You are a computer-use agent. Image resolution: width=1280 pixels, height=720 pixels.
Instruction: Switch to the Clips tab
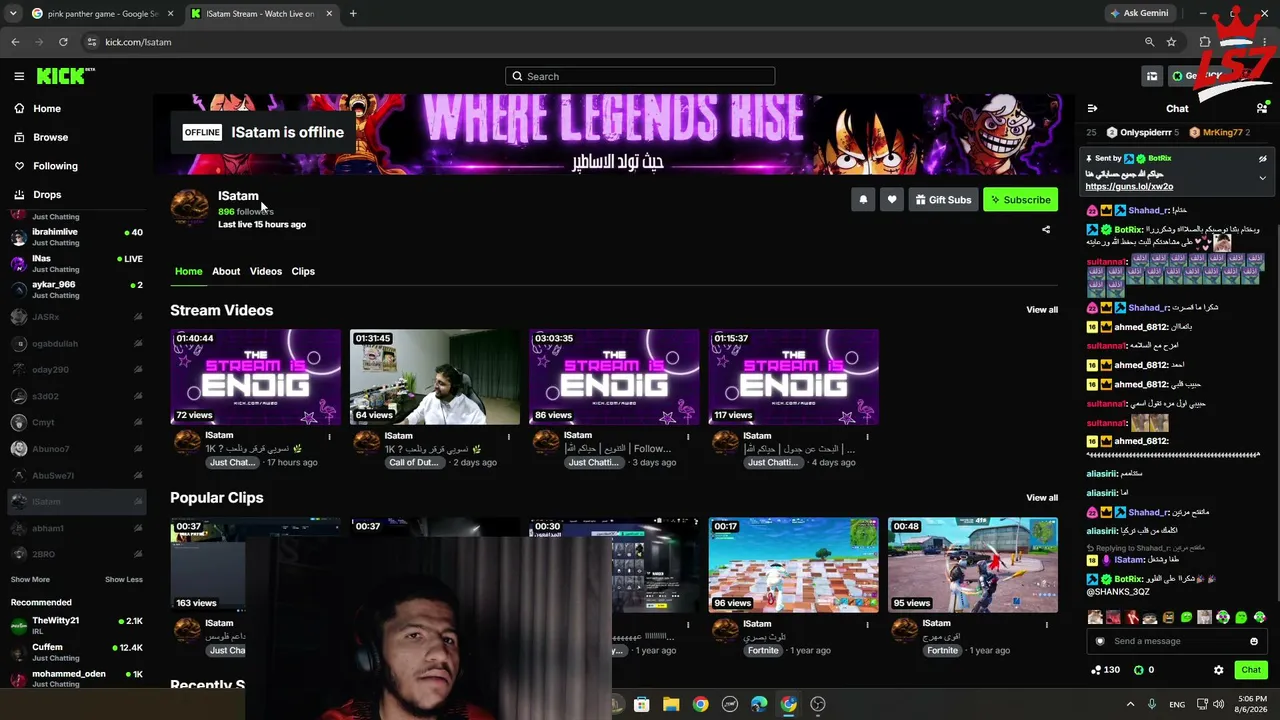click(303, 271)
